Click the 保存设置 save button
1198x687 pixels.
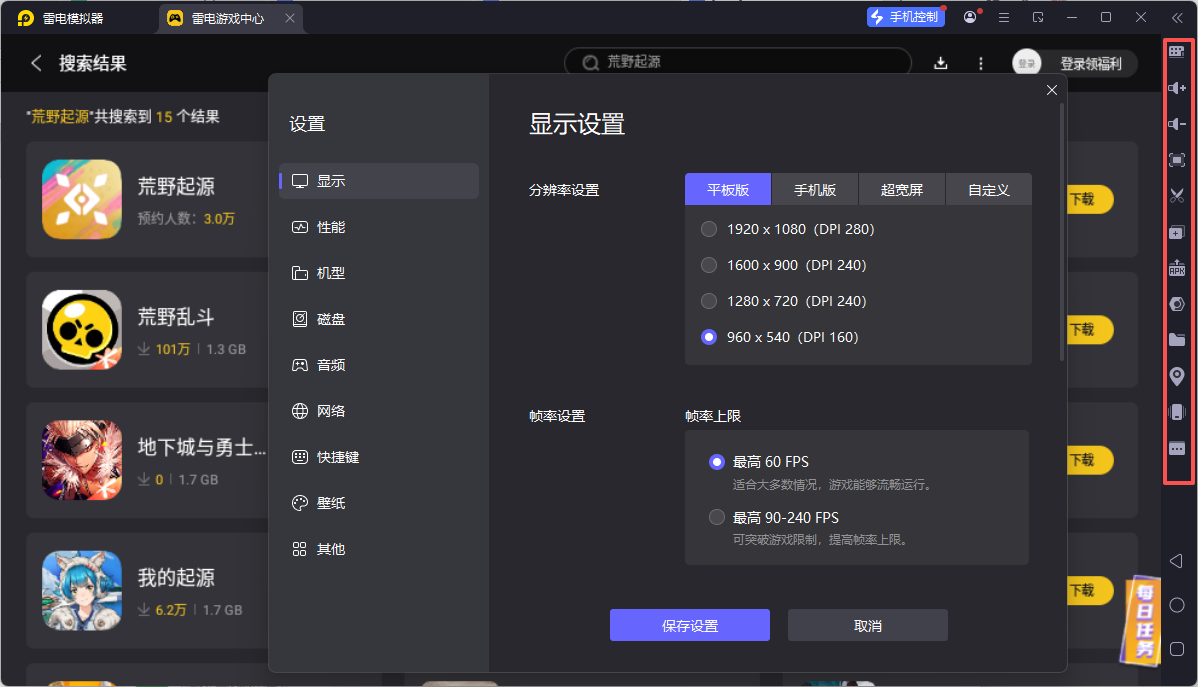pyautogui.click(x=689, y=624)
